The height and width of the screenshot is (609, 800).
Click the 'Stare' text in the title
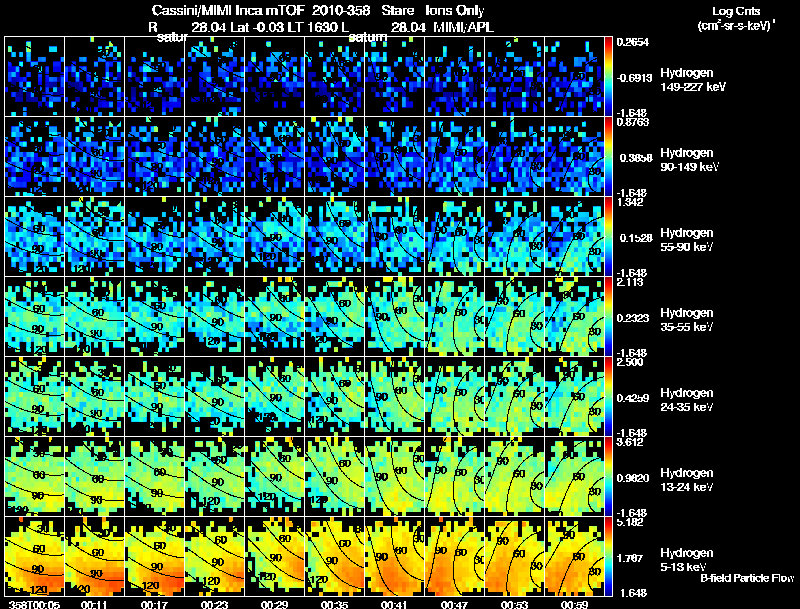click(x=397, y=10)
